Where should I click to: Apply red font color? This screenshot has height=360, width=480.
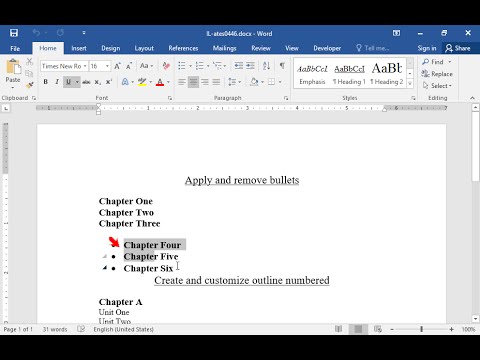160,82
